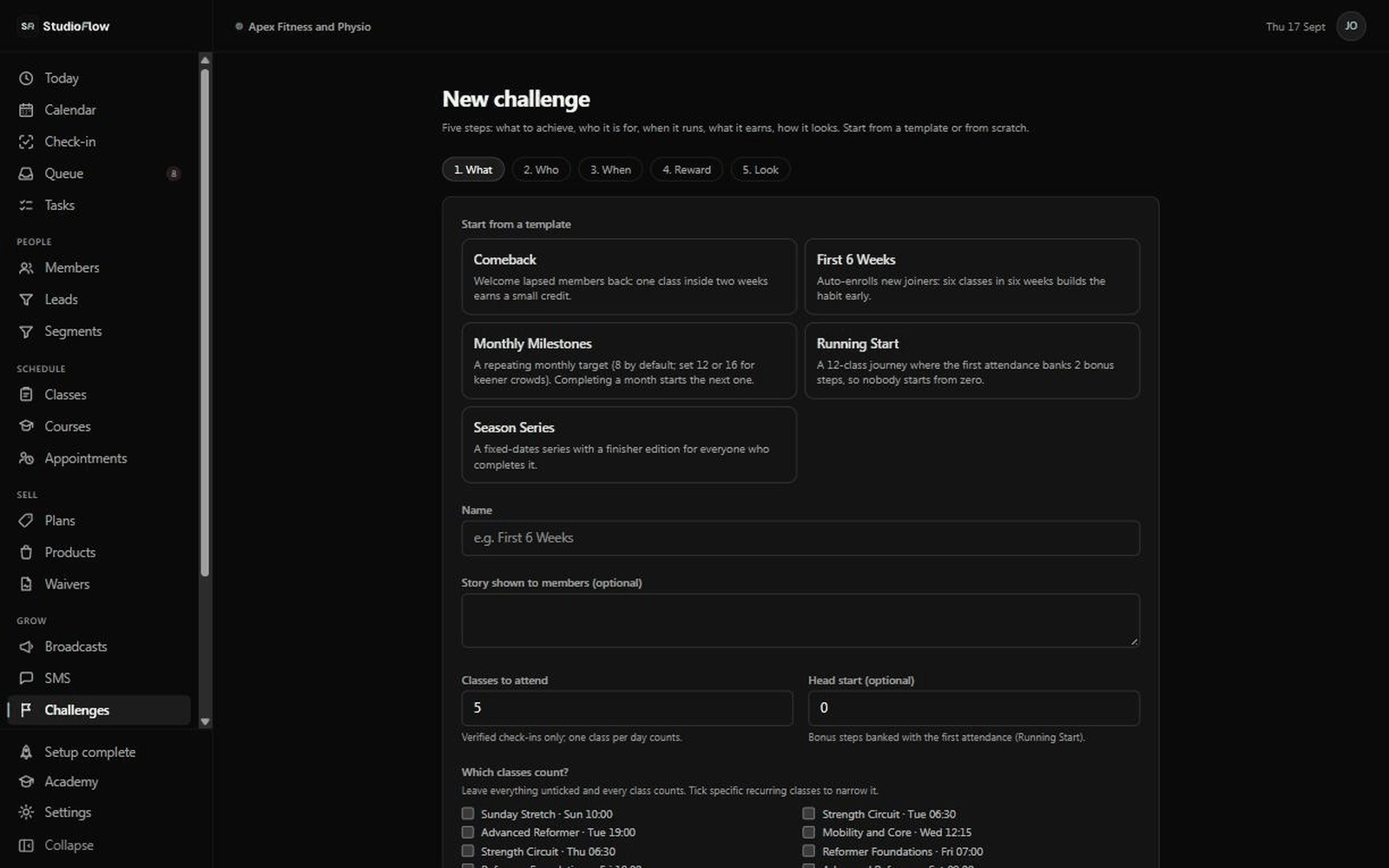Choose the First 6 Weeks template
This screenshot has width=1389, height=868.
(971, 277)
